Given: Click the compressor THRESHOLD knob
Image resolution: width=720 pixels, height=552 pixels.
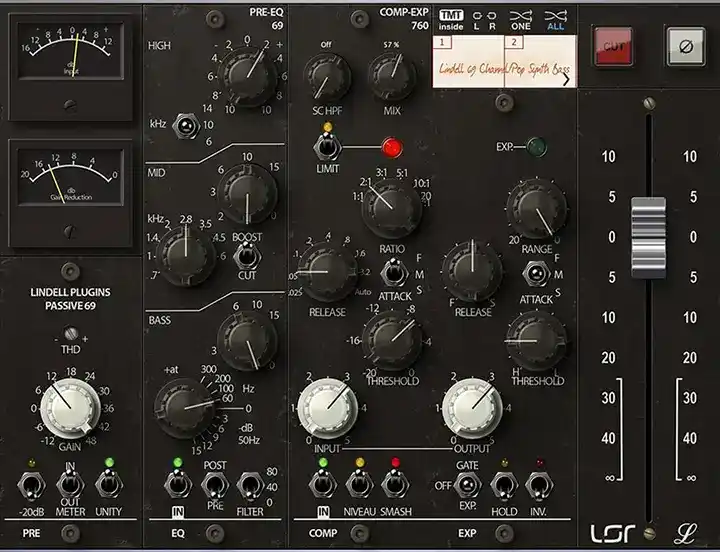Looking at the screenshot, I should click(x=392, y=340).
